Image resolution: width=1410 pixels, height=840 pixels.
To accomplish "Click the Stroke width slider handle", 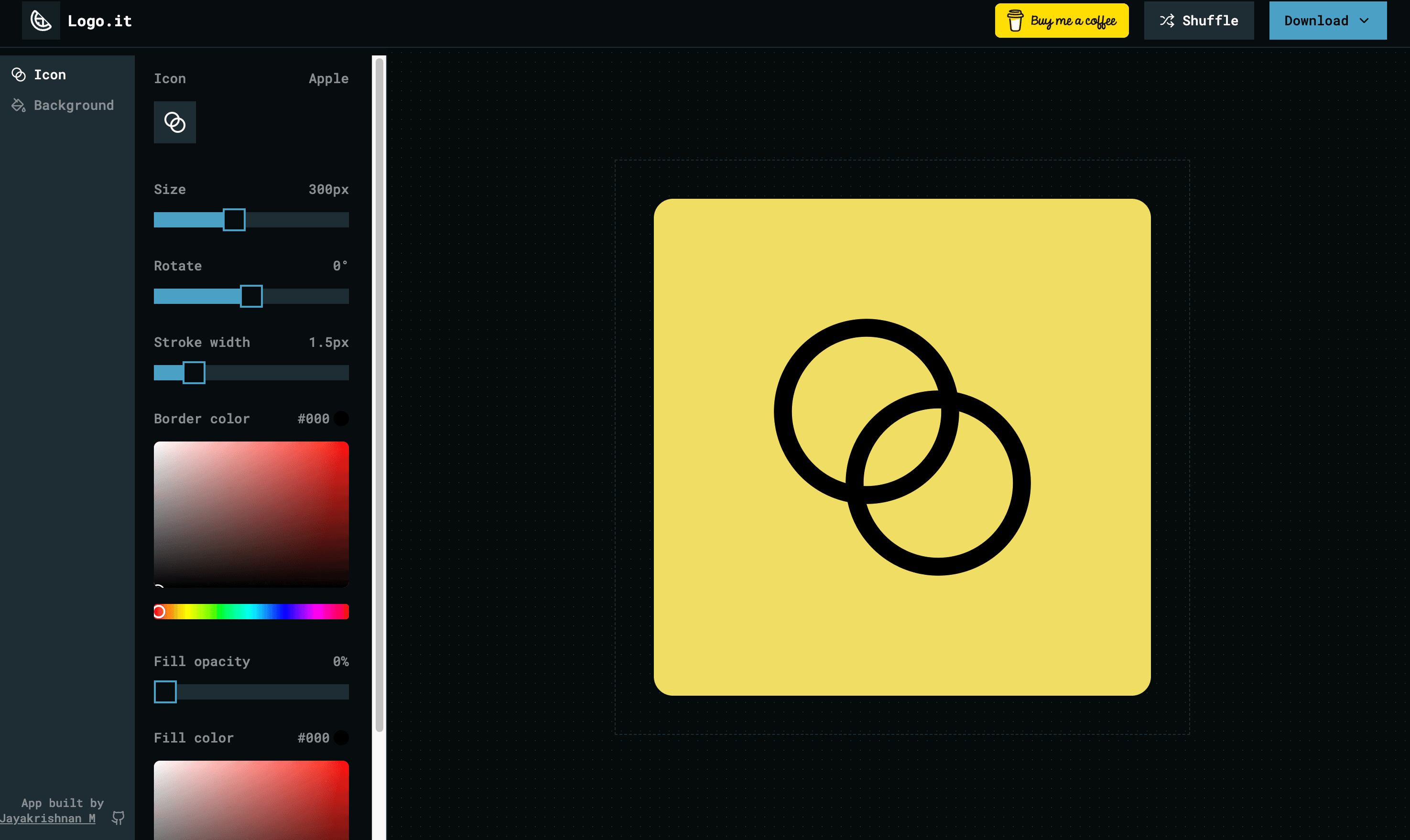I will point(194,372).
